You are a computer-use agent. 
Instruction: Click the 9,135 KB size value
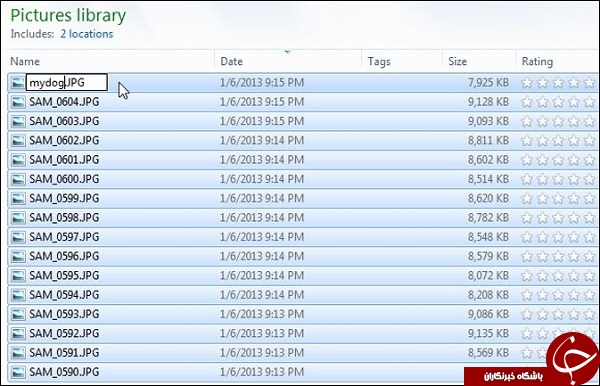pos(488,333)
